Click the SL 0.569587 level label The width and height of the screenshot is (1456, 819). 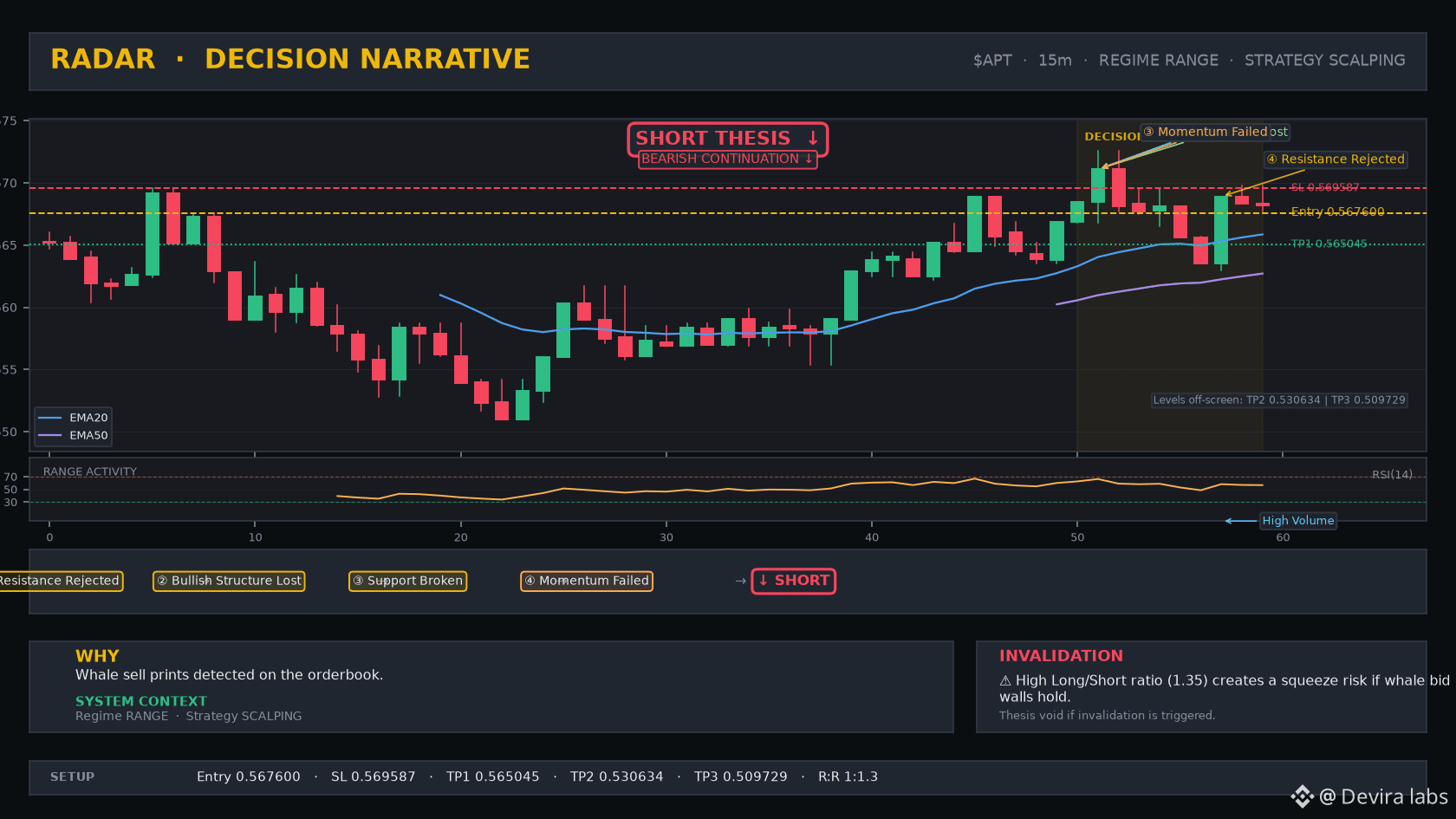pyautogui.click(x=1325, y=187)
